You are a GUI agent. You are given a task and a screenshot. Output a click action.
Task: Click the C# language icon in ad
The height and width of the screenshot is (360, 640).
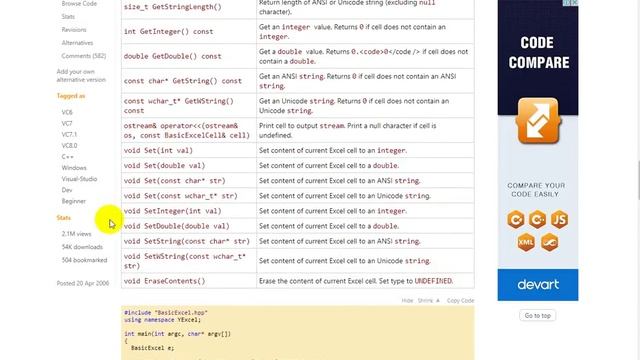(x=516, y=220)
